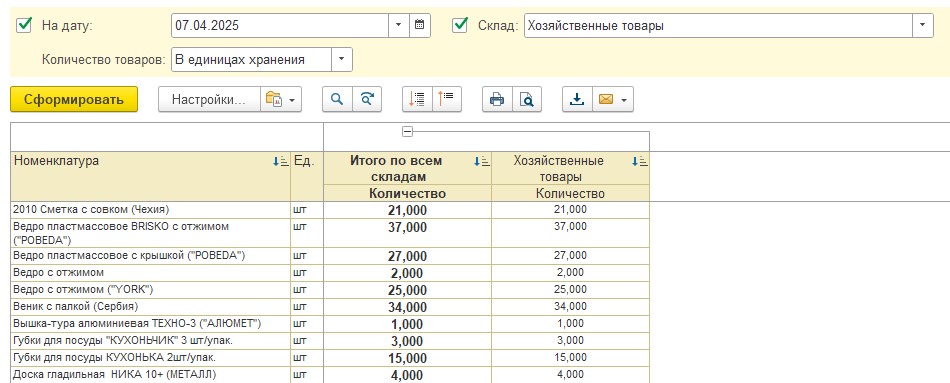This screenshot has width=950, height=383.
Task: Select the Веник с палкой (Сербия) row
Action: pos(151,307)
